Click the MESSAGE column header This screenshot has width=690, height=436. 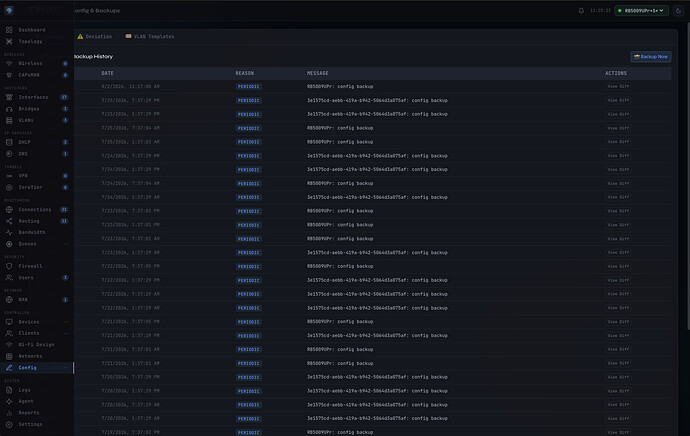click(318, 73)
